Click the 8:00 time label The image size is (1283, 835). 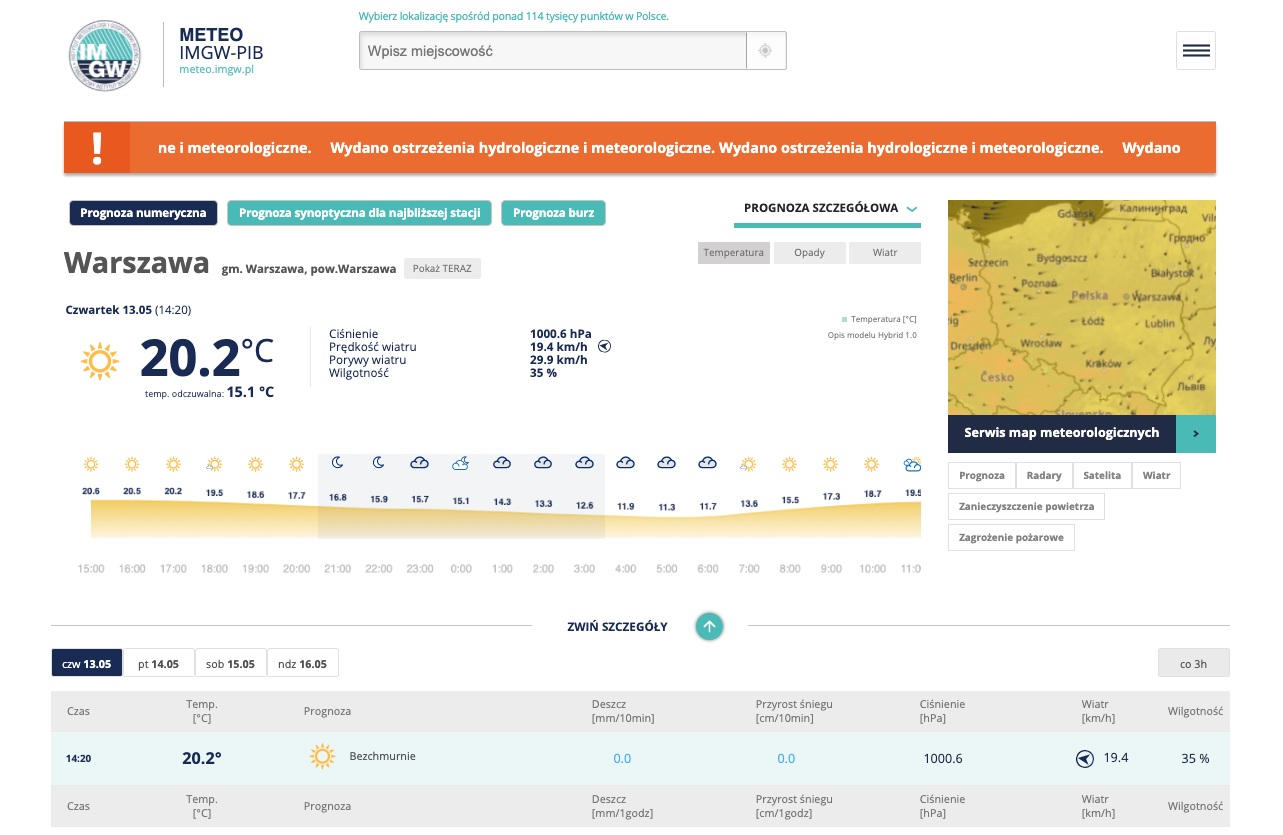click(x=790, y=569)
